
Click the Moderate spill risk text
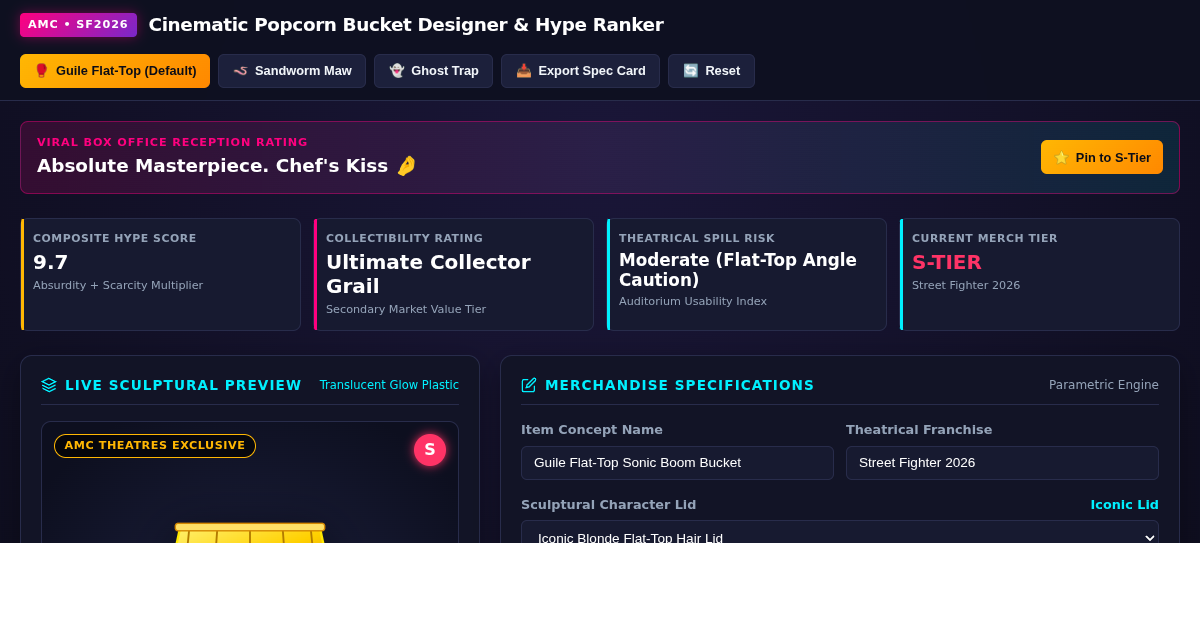pos(738,270)
